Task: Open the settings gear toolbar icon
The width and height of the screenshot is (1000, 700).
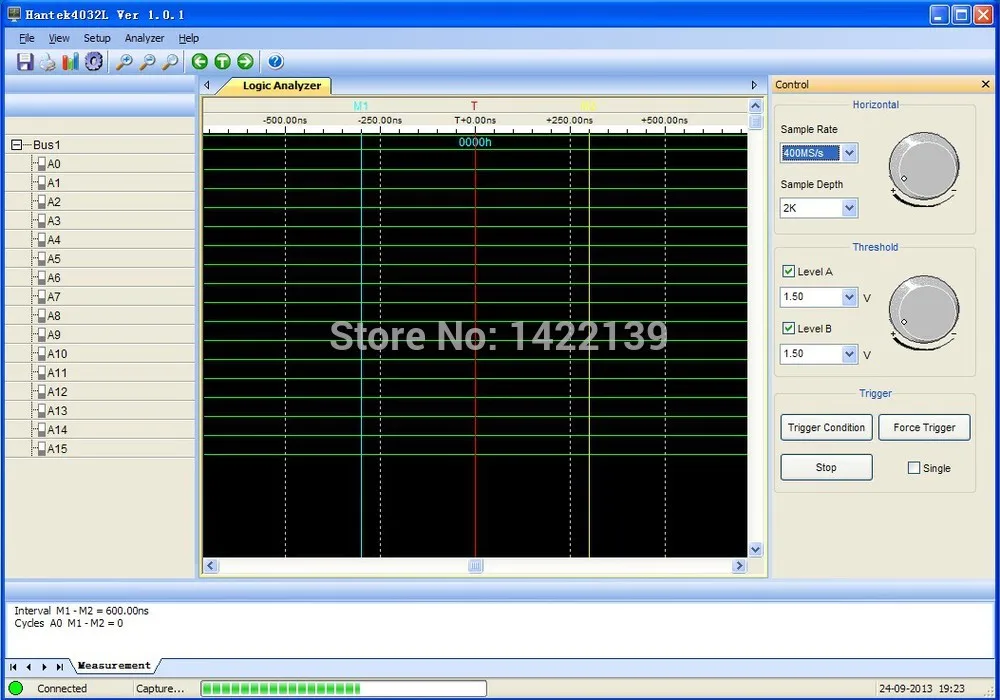Action: (x=94, y=62)
